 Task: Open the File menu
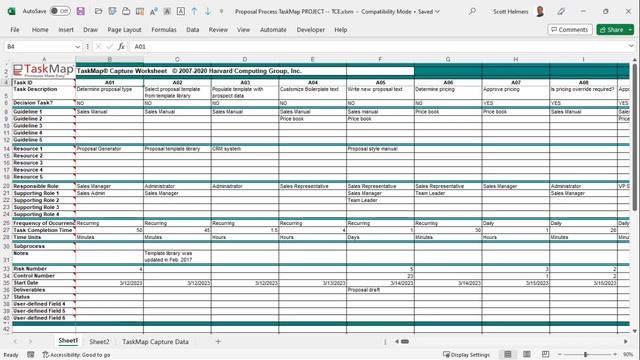tap(15, 30)
